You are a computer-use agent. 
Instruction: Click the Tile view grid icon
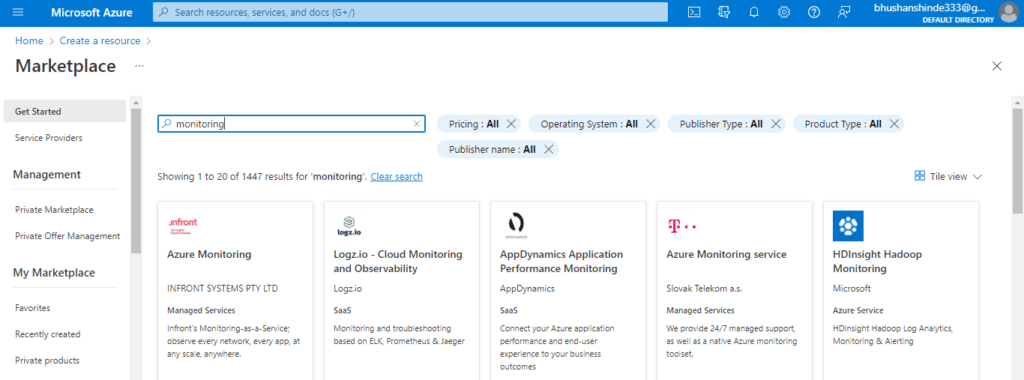(920, 176)
